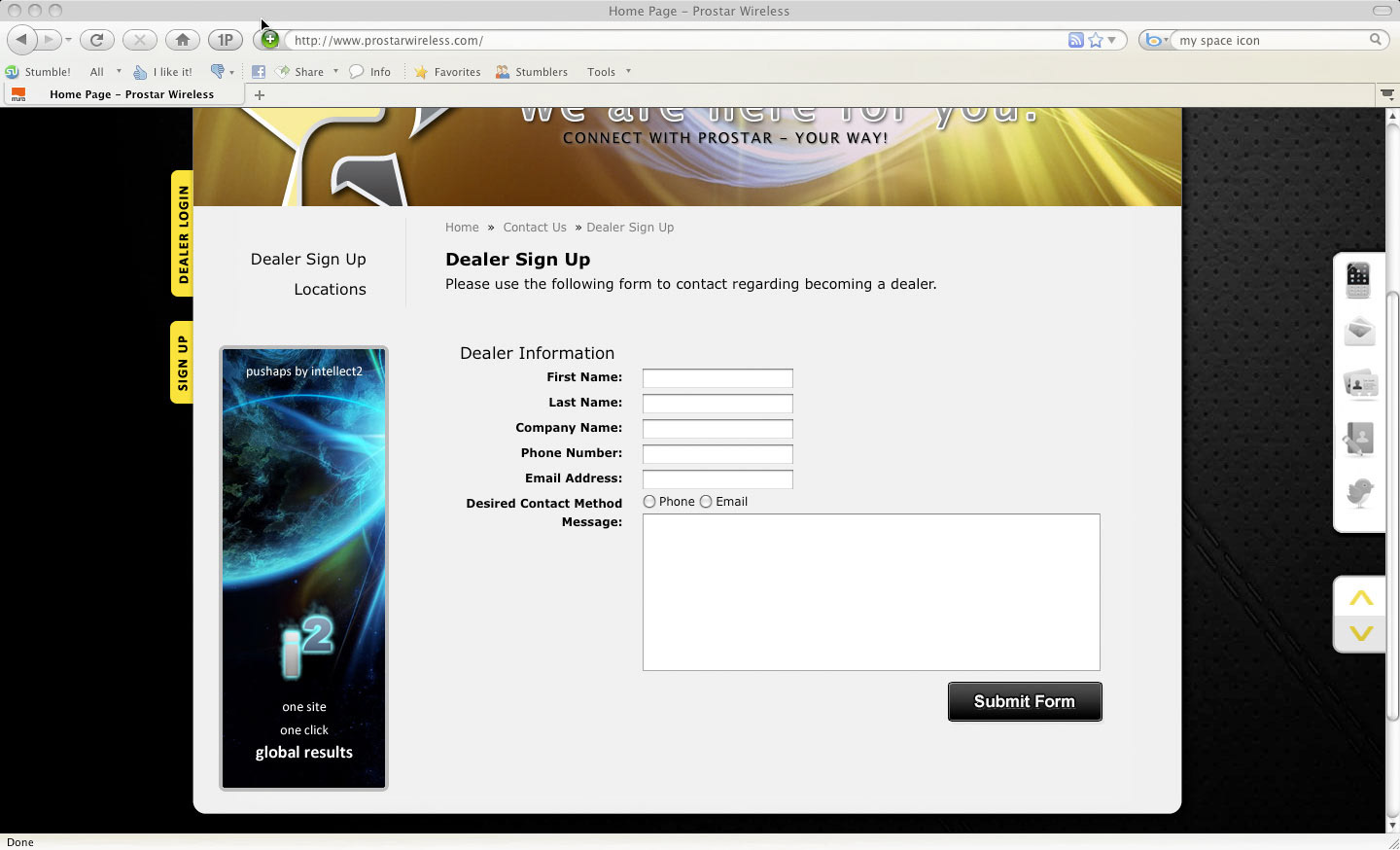
Task: Click the Message text area
Action: (871, 592)
